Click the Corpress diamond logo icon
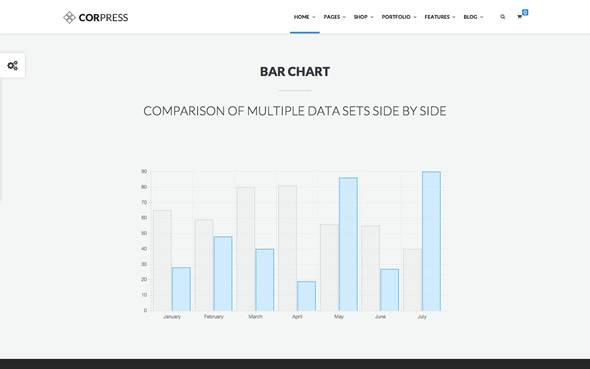590x369 pixels. 69,17
